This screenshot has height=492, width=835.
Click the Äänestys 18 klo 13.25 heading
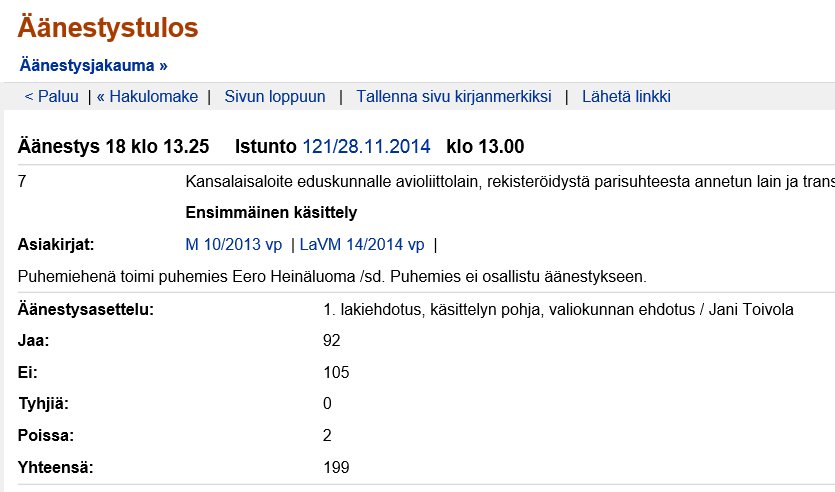[x=113, y=147]
